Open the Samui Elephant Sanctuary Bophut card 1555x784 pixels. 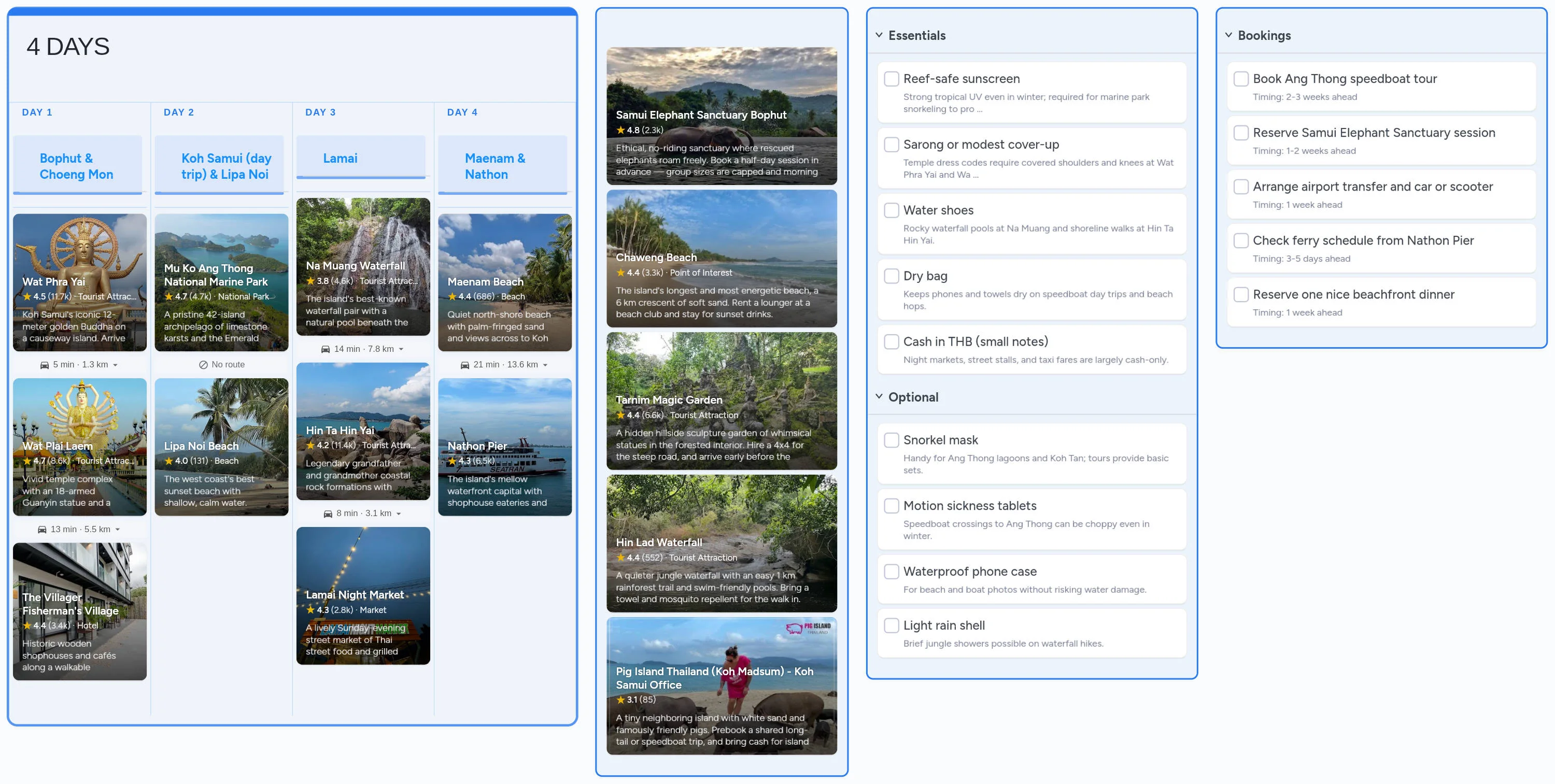pyautogui.click(x=722, y=116)
